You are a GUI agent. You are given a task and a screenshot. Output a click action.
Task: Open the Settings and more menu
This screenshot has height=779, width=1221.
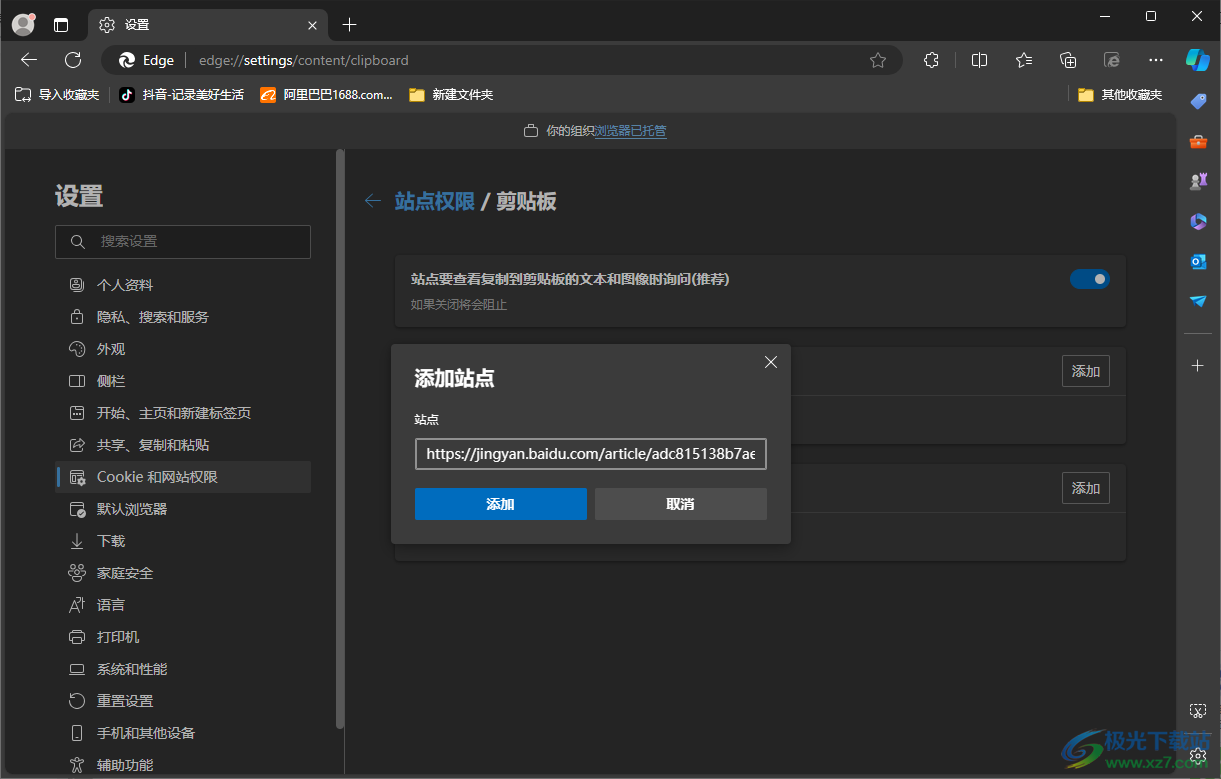click(x=1155, y=60)
